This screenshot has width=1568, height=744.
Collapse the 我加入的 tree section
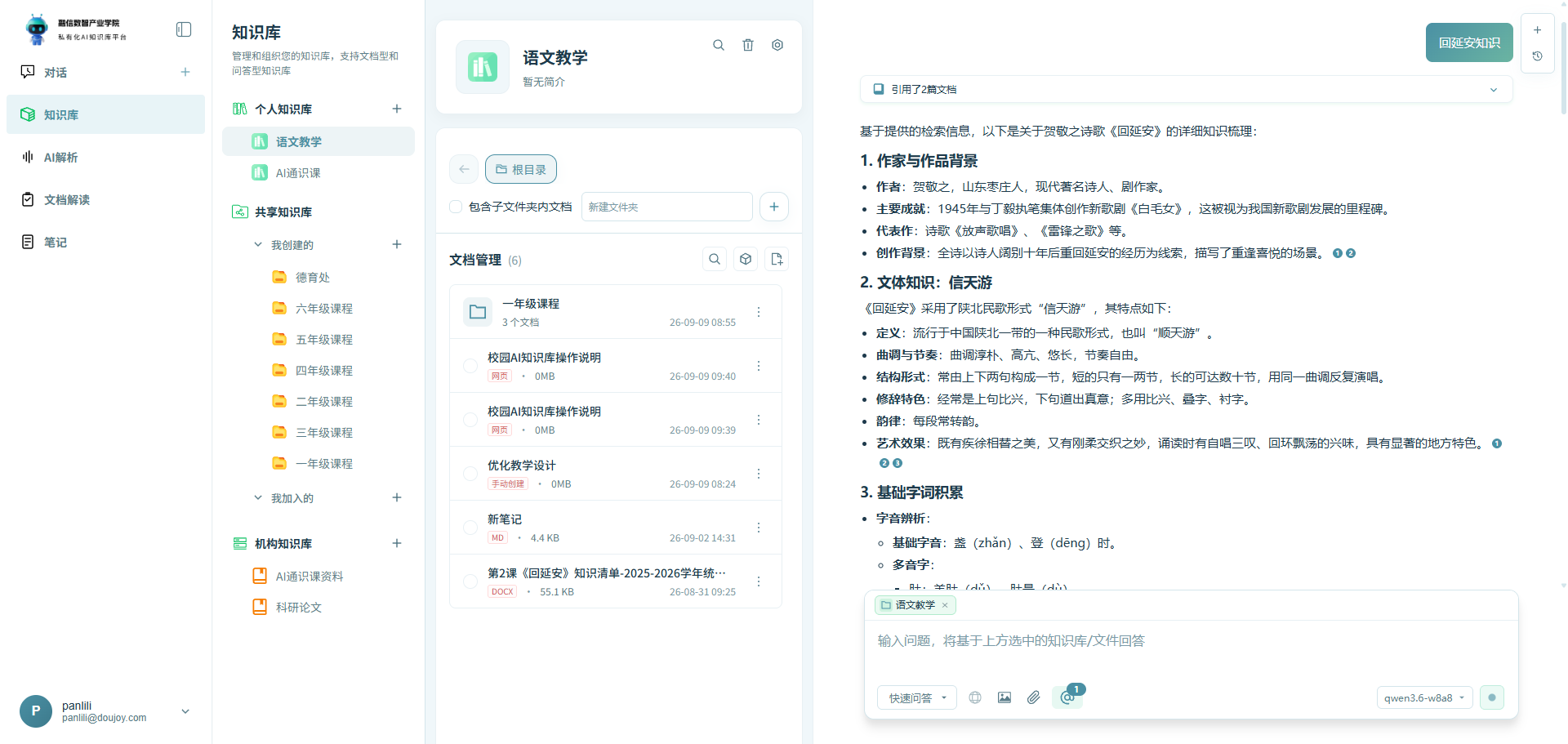tap(258, 497)
